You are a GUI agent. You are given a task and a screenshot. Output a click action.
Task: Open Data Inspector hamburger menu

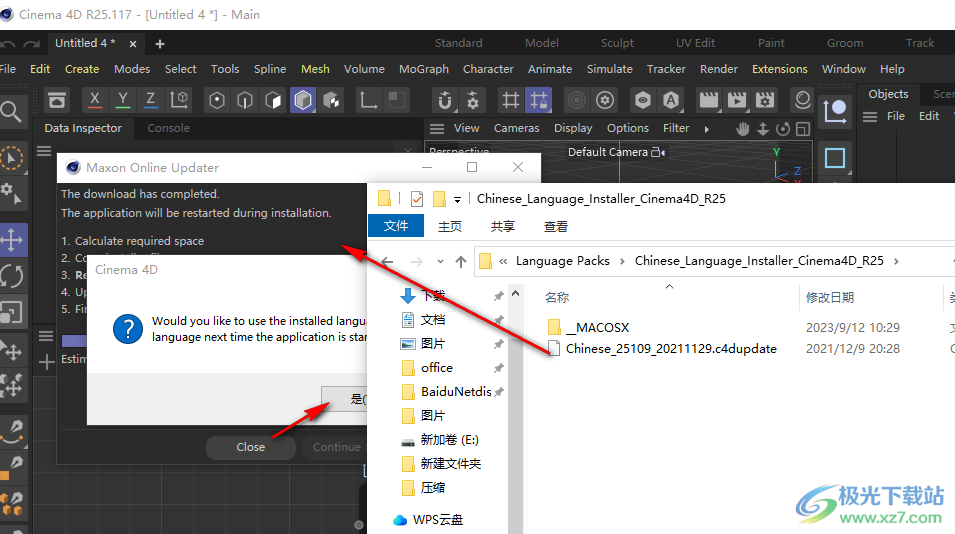(44, 151)
